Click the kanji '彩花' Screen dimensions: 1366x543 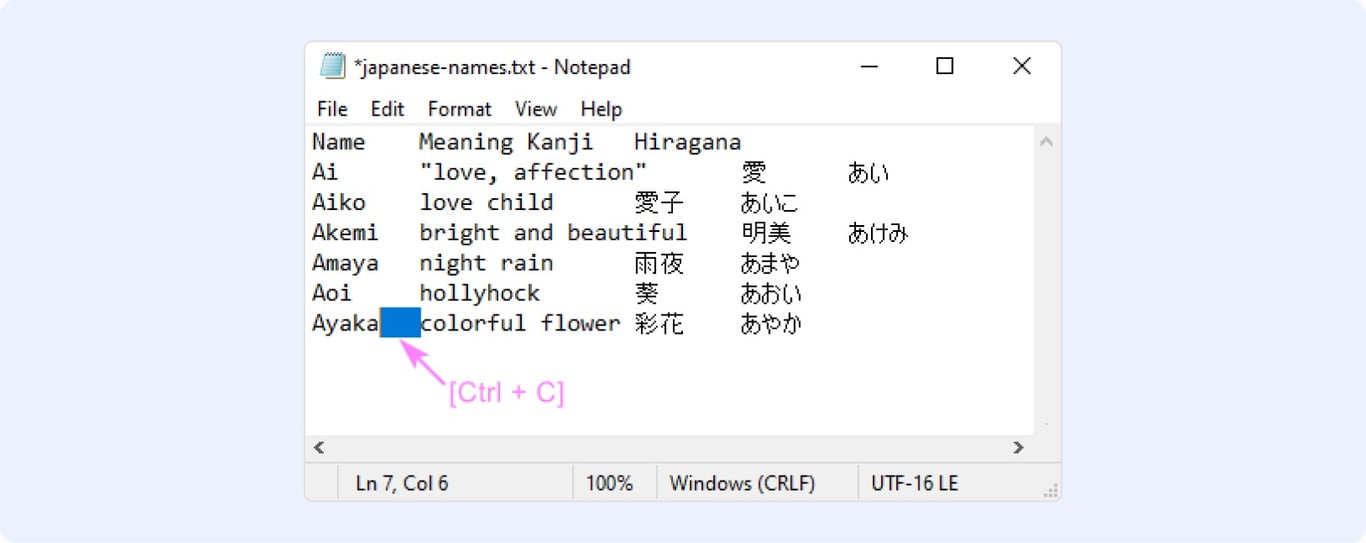(x=659, y=324)
